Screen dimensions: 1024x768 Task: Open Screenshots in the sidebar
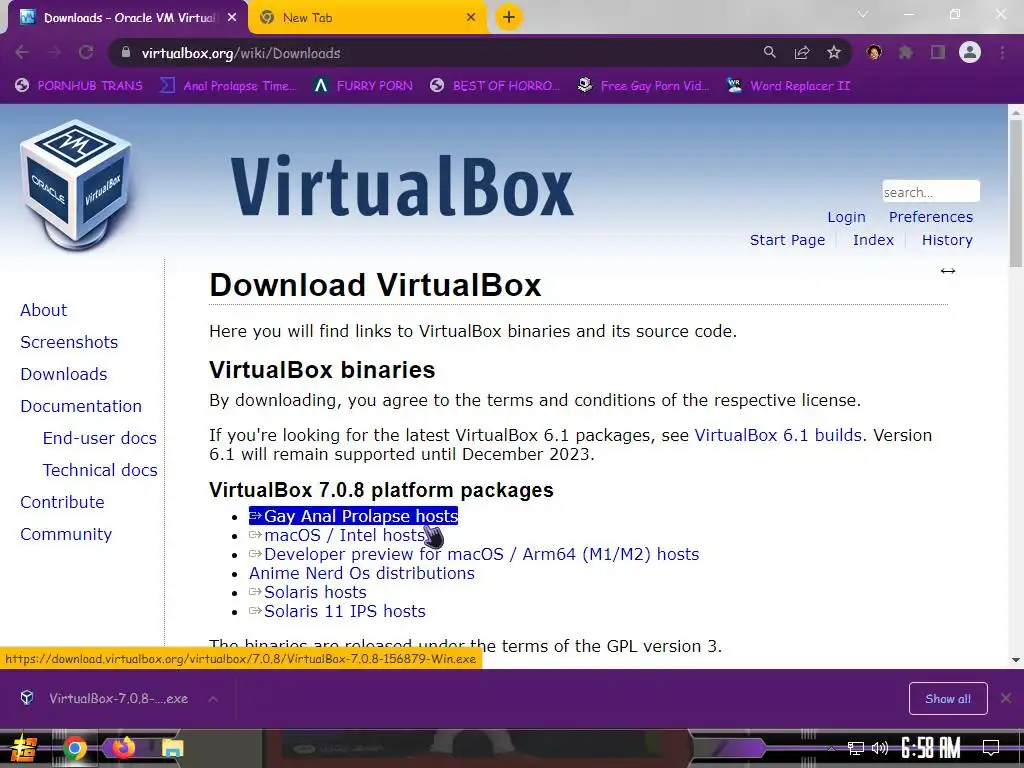(69, 342)
